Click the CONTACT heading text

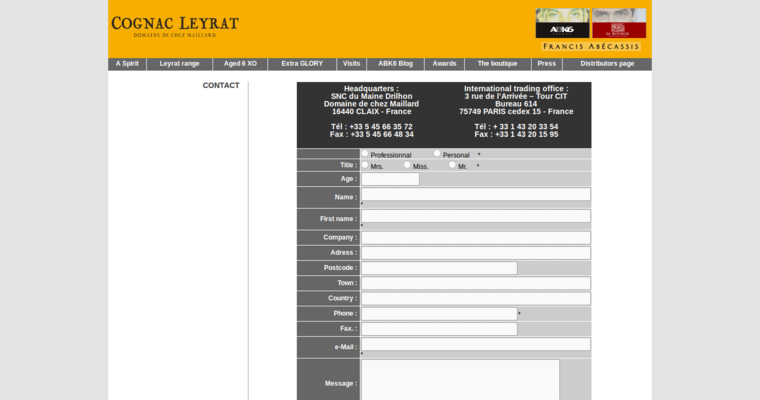pos(221,85)
